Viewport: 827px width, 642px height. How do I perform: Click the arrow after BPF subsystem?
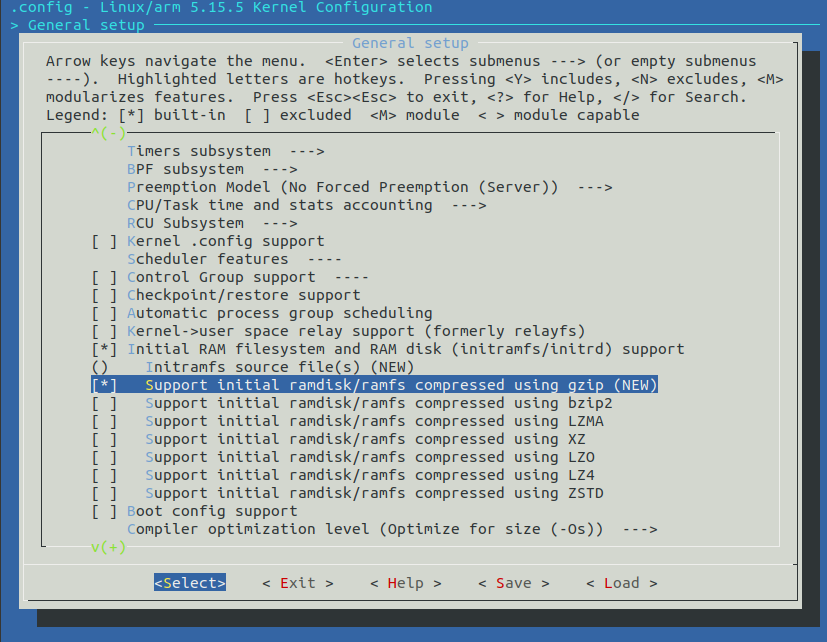click(x=280, y=169)
